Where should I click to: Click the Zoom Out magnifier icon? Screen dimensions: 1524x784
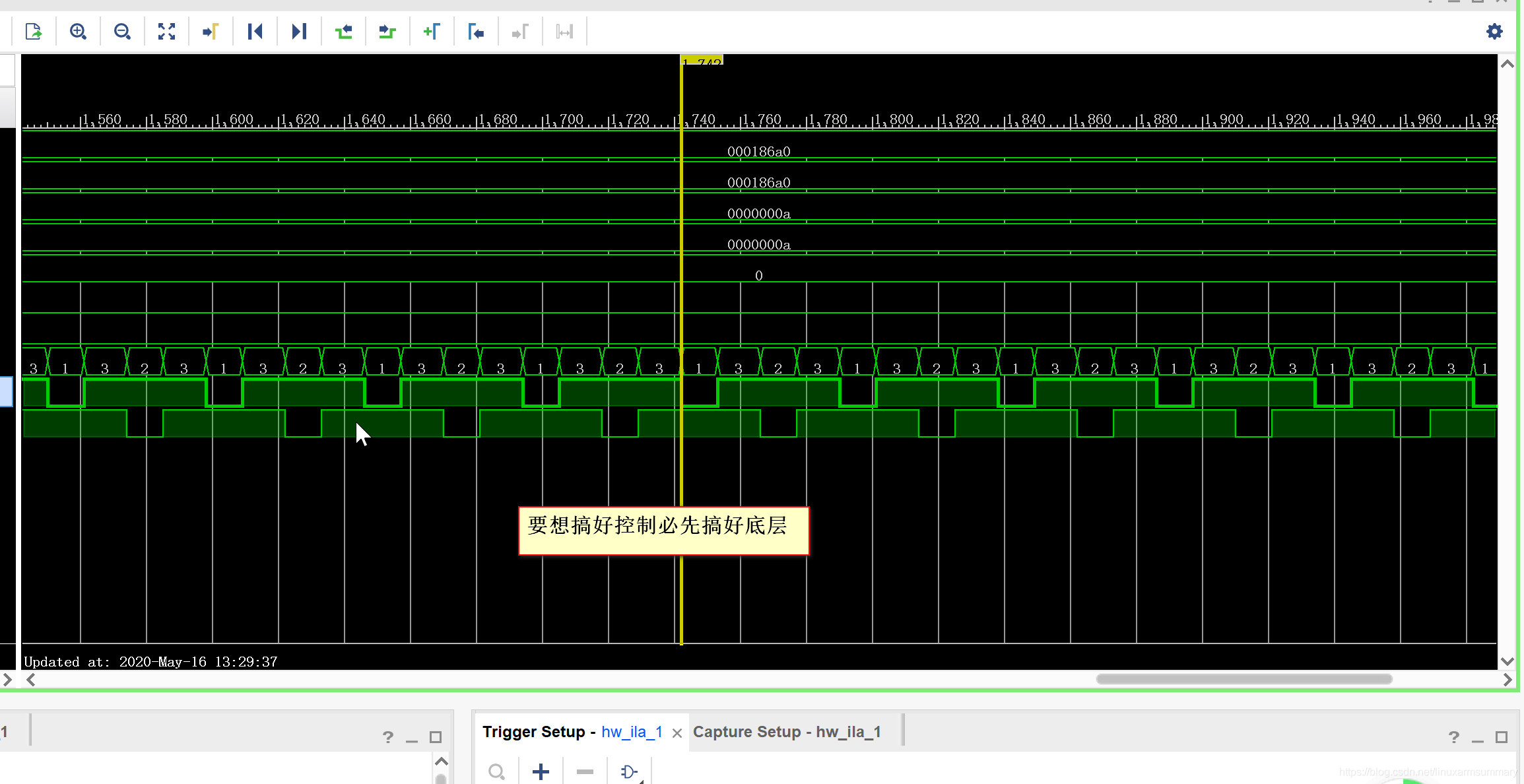coord(122,32)
